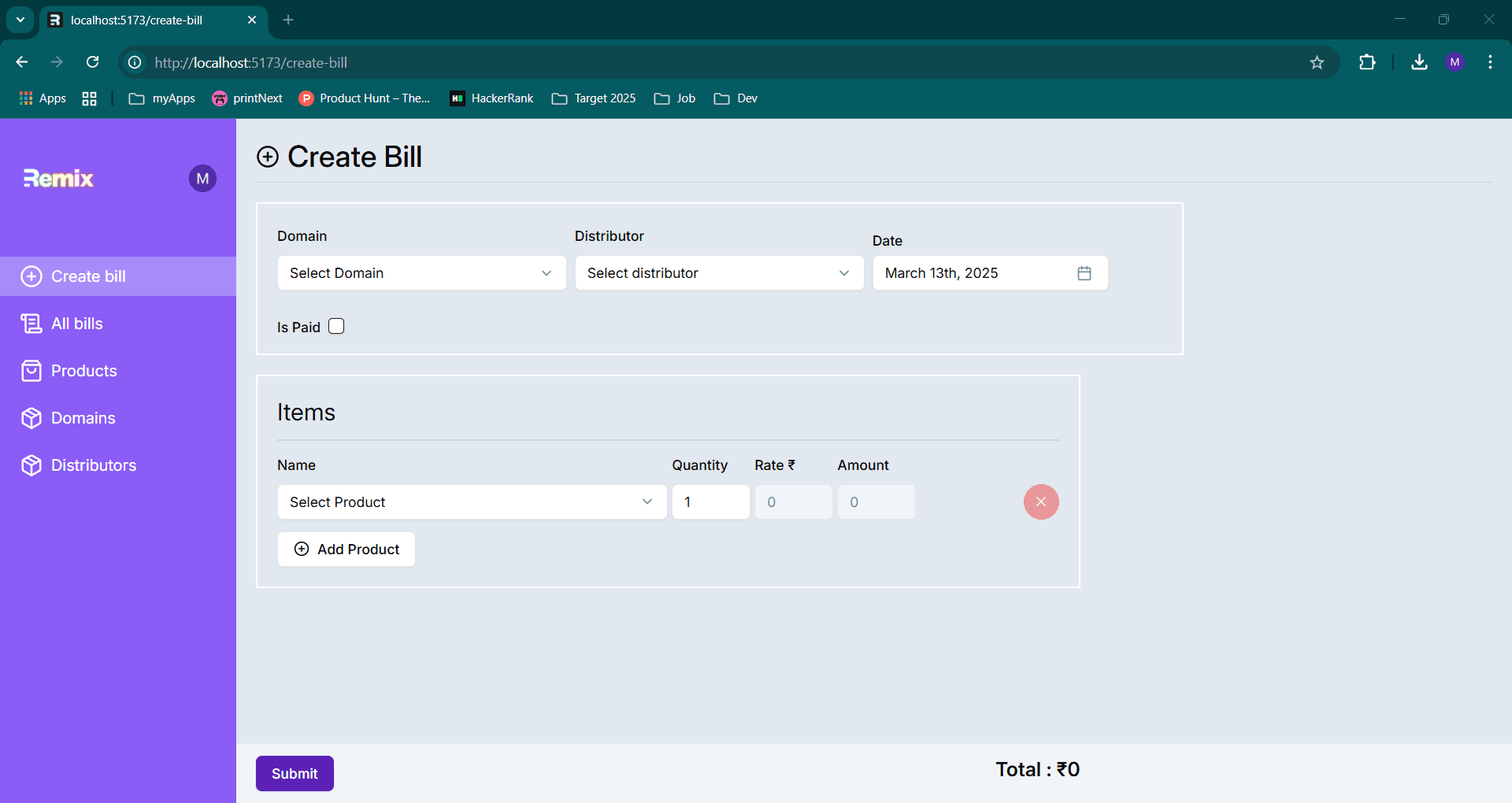Click the Quantity input field
Image resolution: width=1512 pixels, height=803 pixels.
click(710, 502)
